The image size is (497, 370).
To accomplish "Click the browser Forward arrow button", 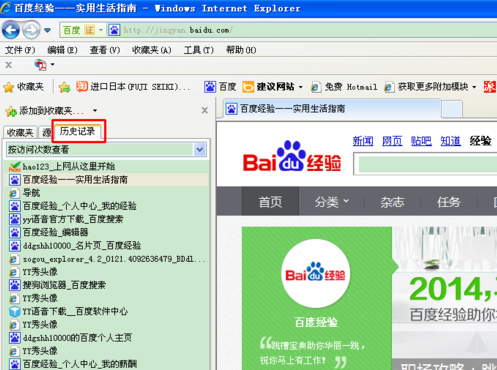I will [x=32, y=30].
